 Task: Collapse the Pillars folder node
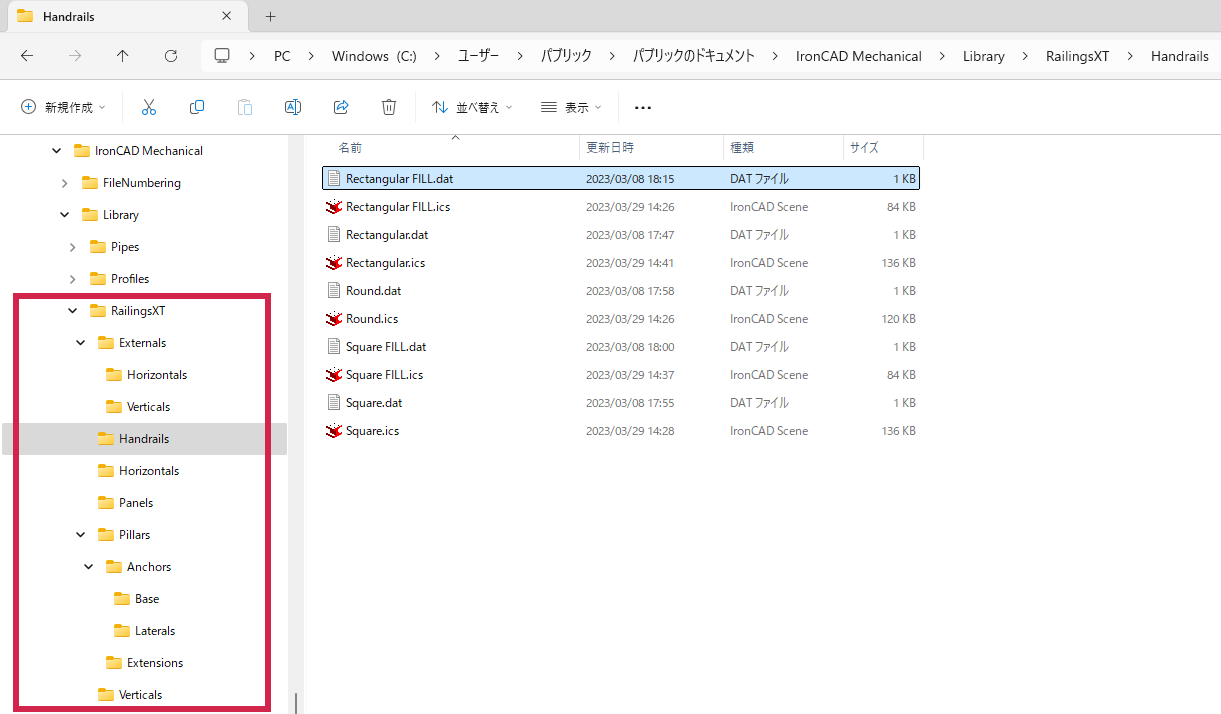coord(80,535)
